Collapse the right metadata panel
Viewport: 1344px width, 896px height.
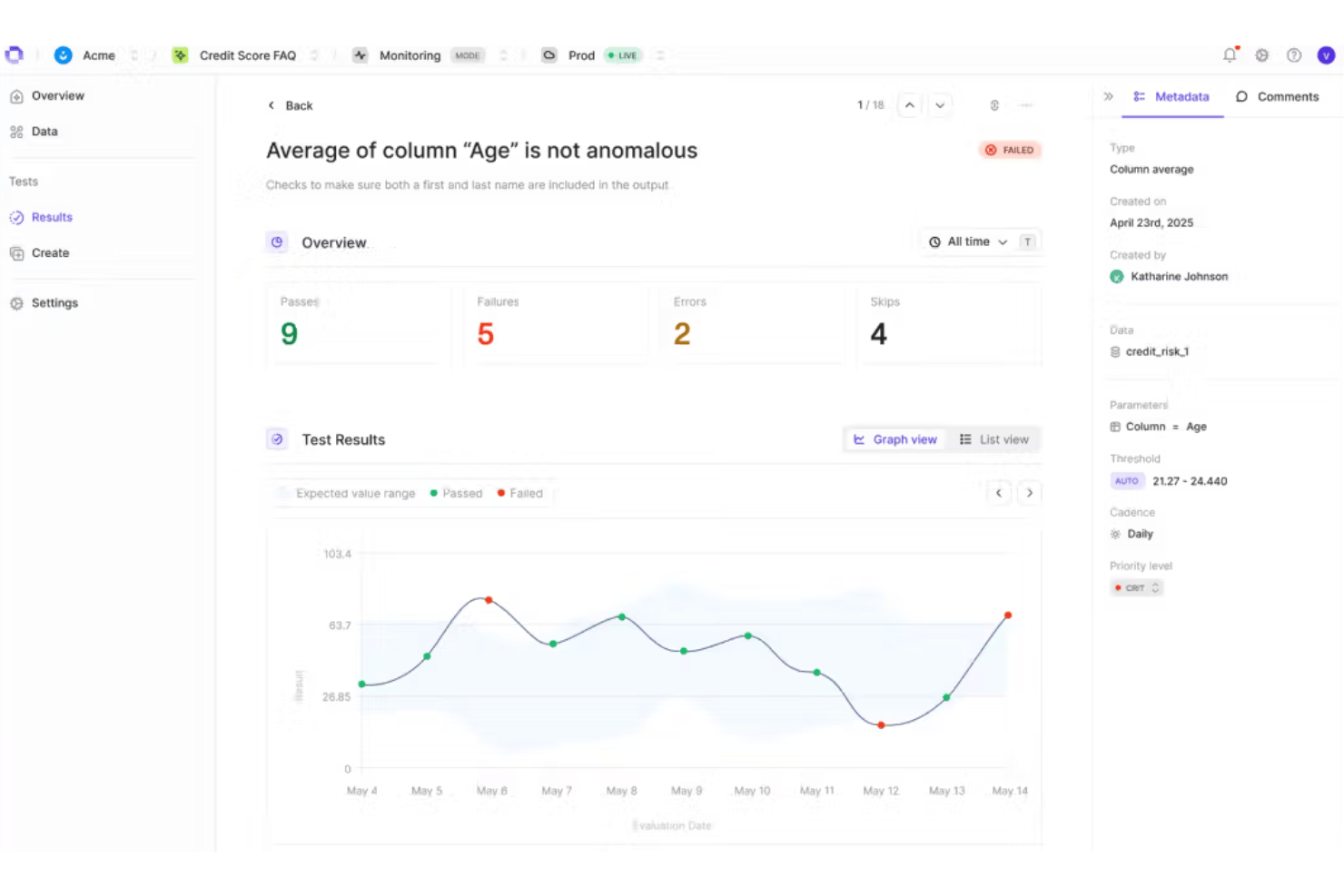pos(1108,96)
